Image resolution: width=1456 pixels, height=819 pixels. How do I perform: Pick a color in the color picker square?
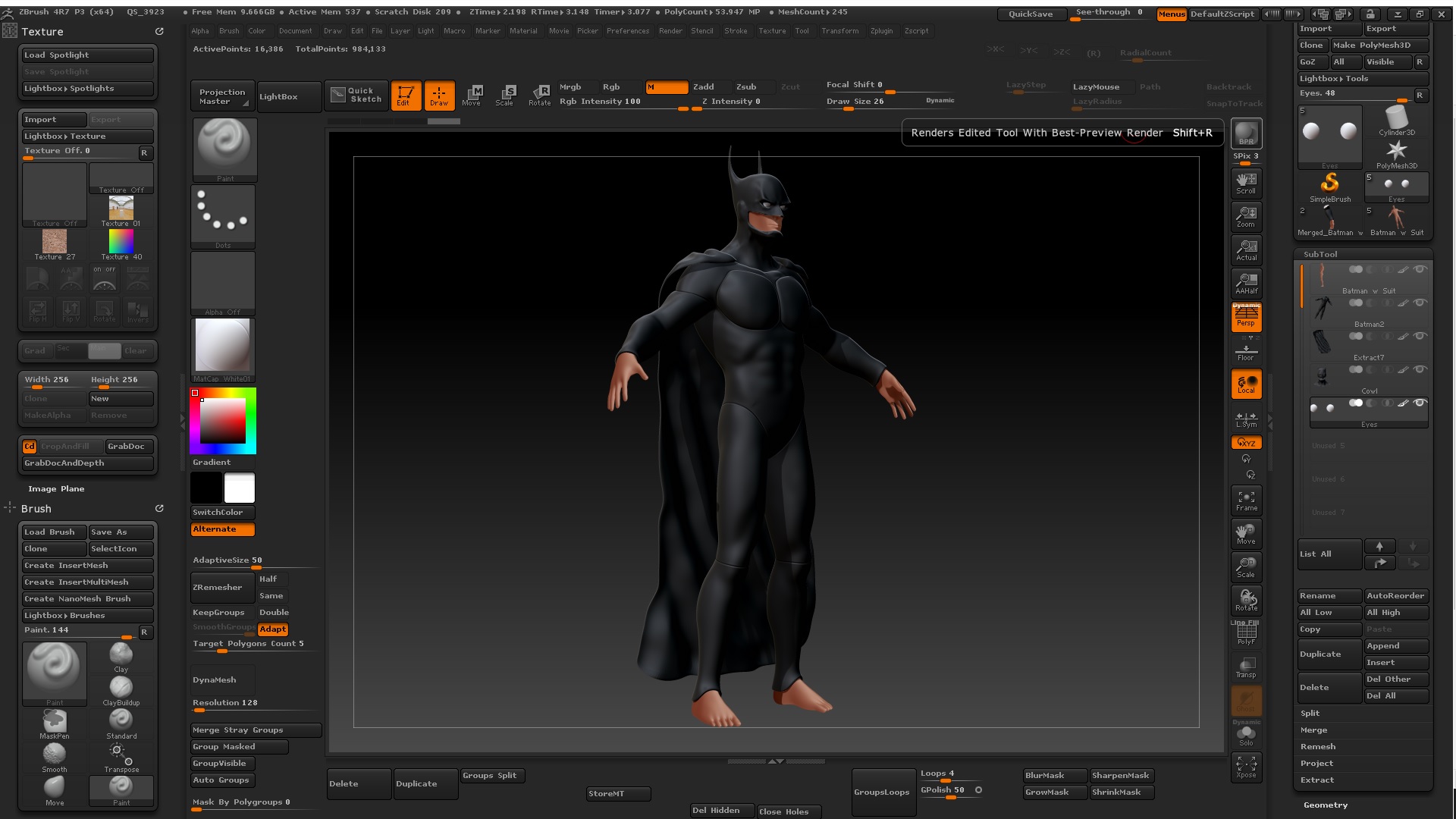[x=223, y=420]
